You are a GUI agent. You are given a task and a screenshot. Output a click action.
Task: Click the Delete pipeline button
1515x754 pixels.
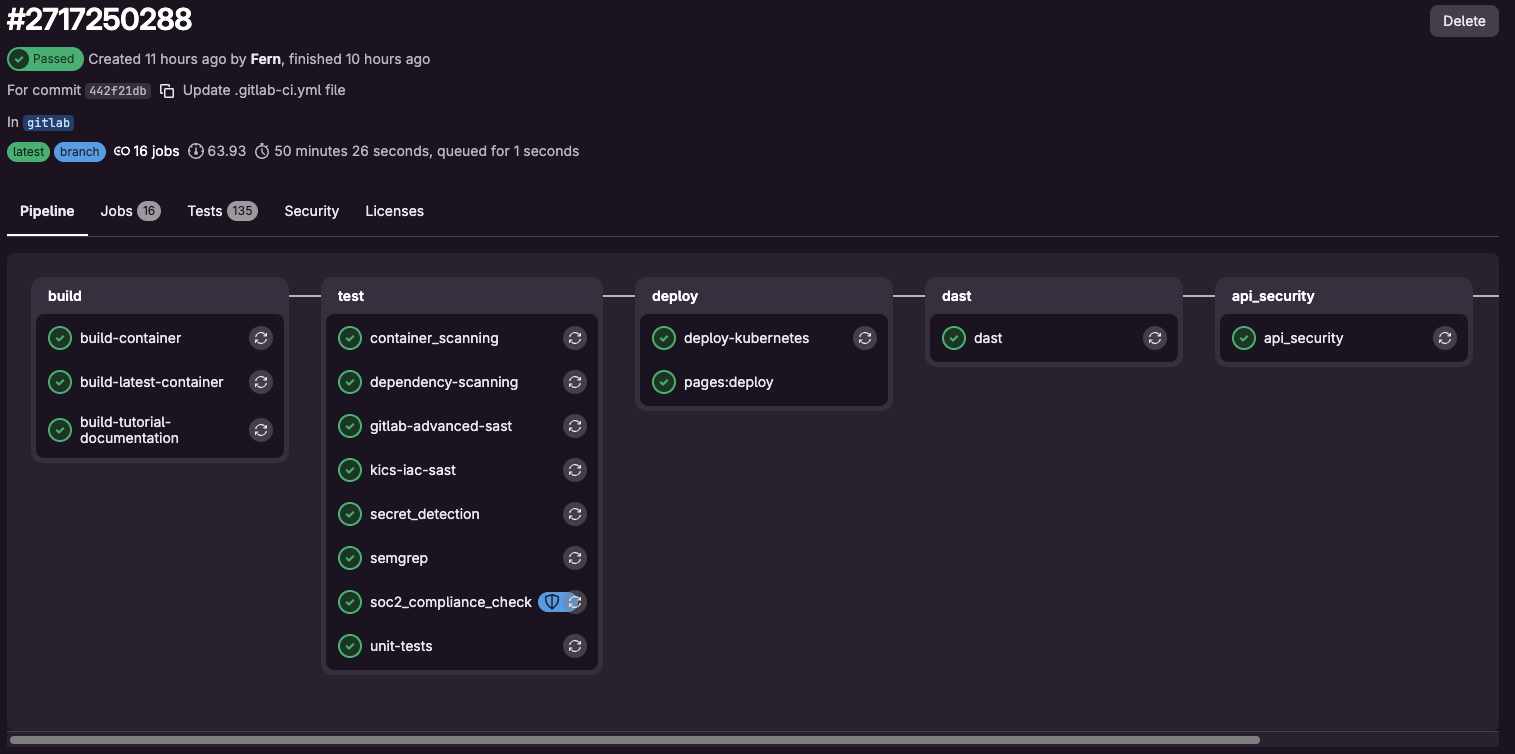pyautogui.click(x=1464, y=21)
